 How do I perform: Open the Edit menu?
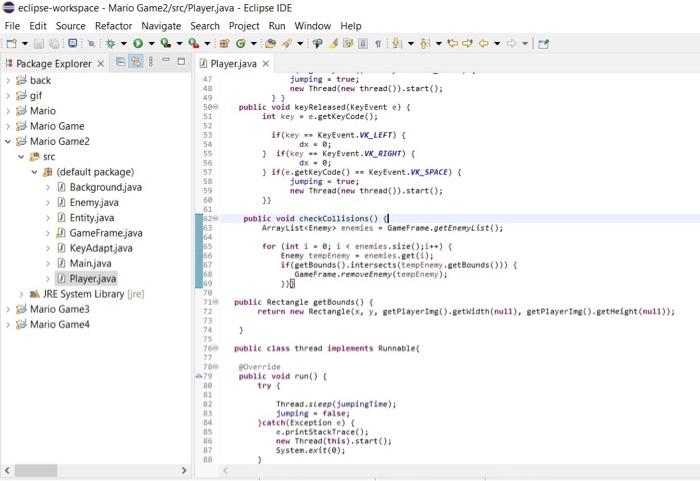pos(38,26)
